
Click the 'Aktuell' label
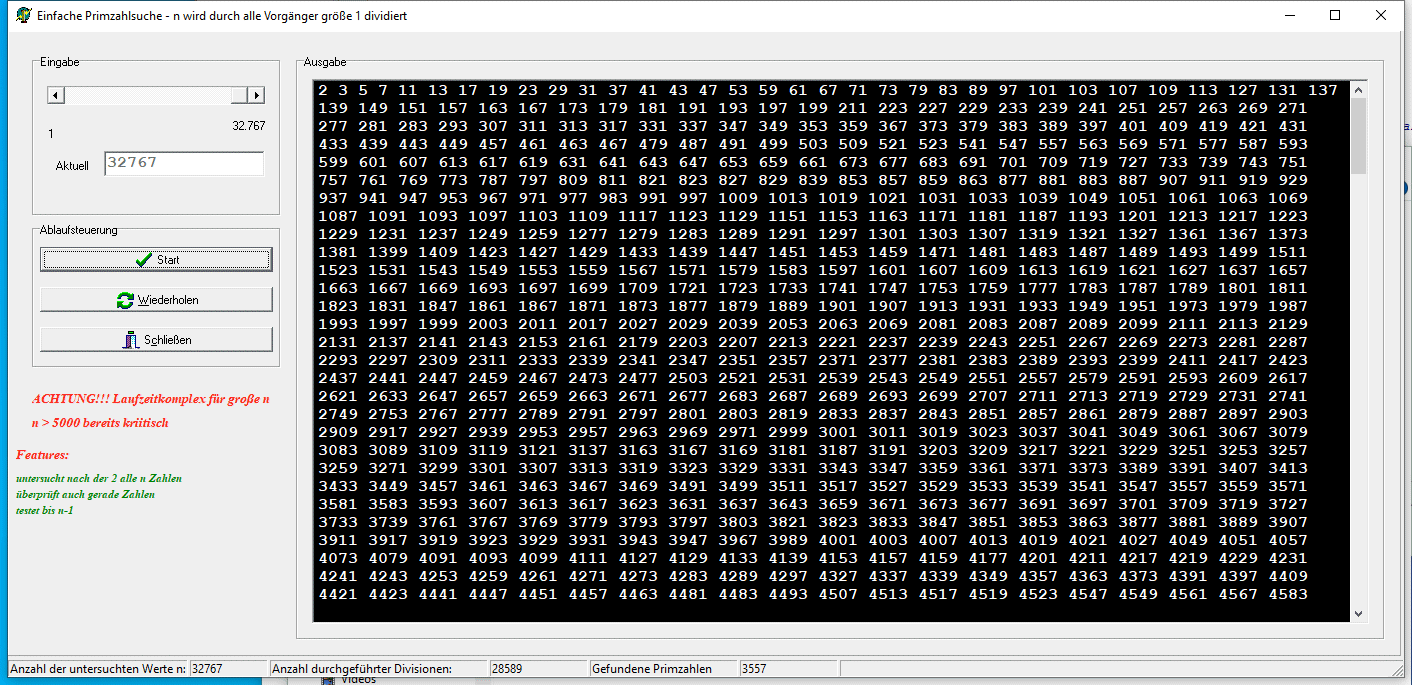pos(72,166)
